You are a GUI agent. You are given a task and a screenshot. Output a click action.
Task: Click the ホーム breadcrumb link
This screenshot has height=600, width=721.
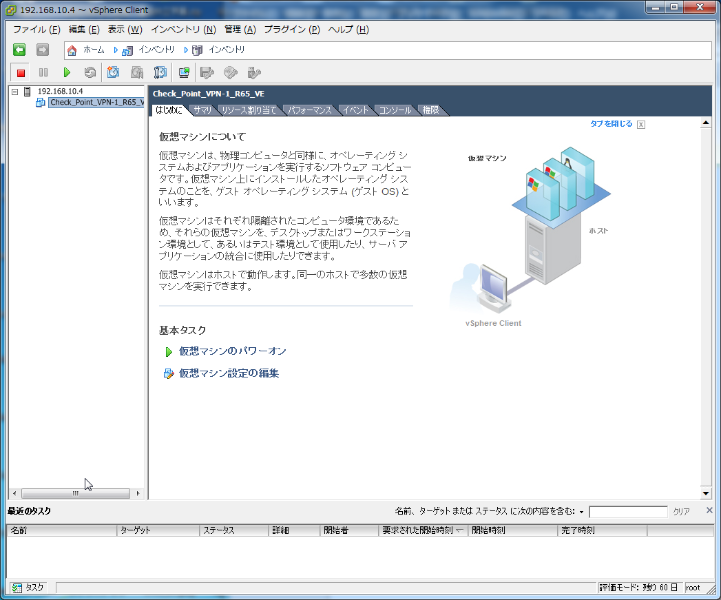[x=93, y=50]
